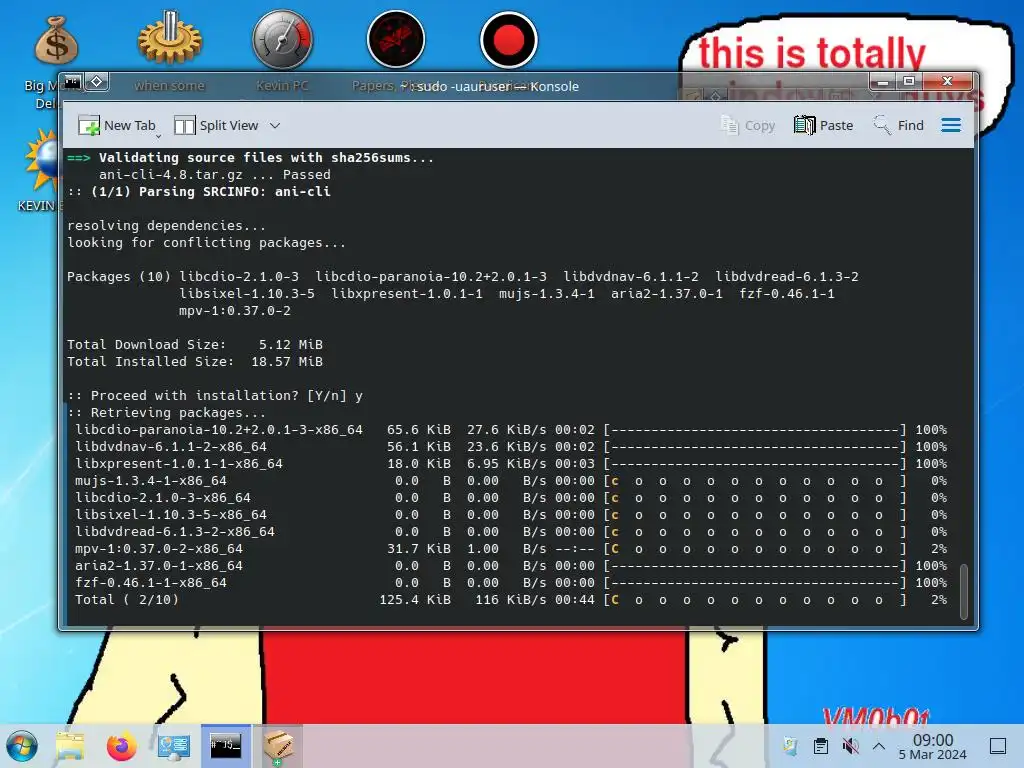Click the 'Packages (10)' label in terminal

pyautogui.click(x=119, y=277)
